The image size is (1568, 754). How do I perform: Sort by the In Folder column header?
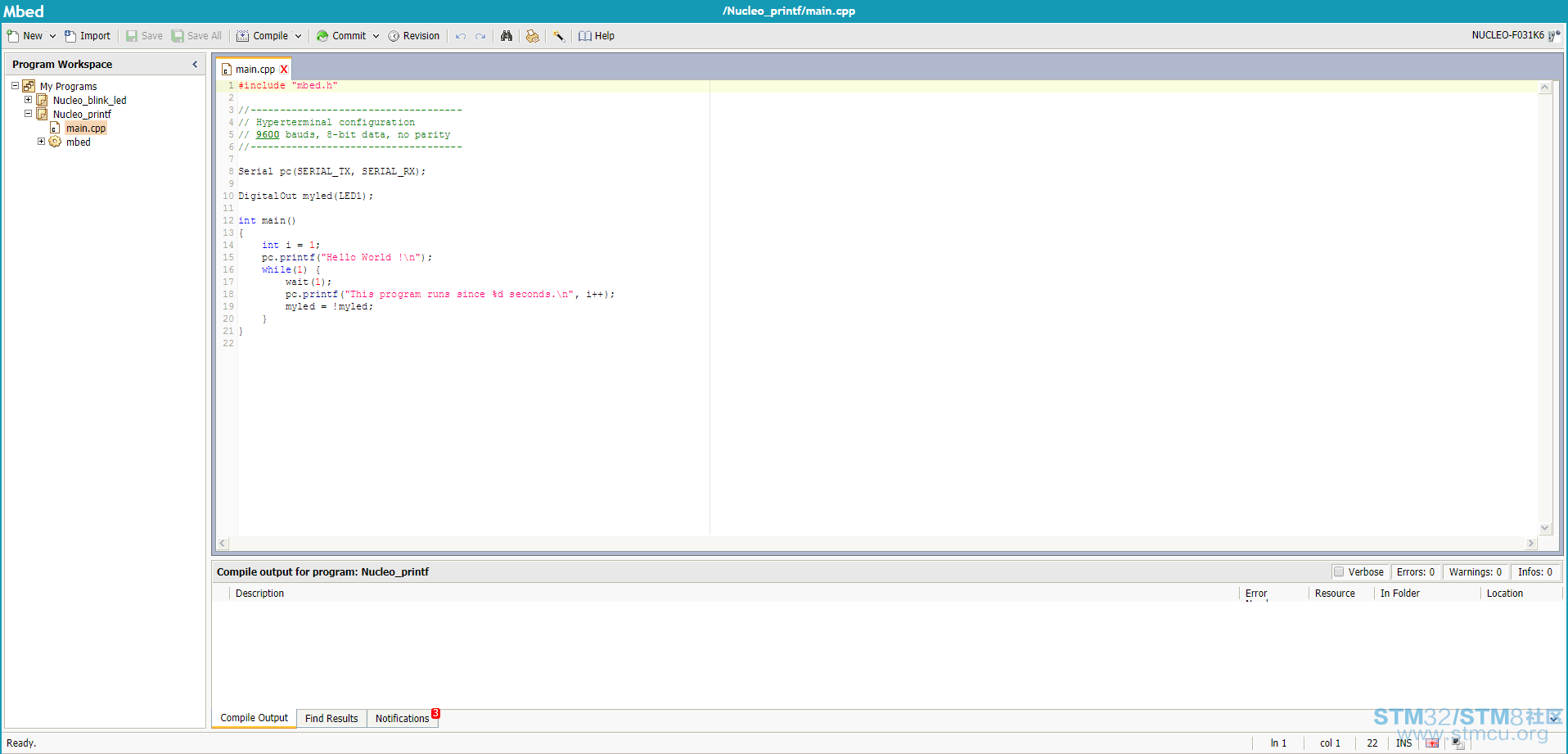1427,594
